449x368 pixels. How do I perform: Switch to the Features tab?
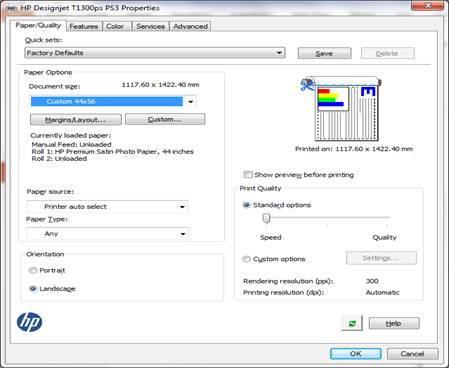click(x=84, y=26)
